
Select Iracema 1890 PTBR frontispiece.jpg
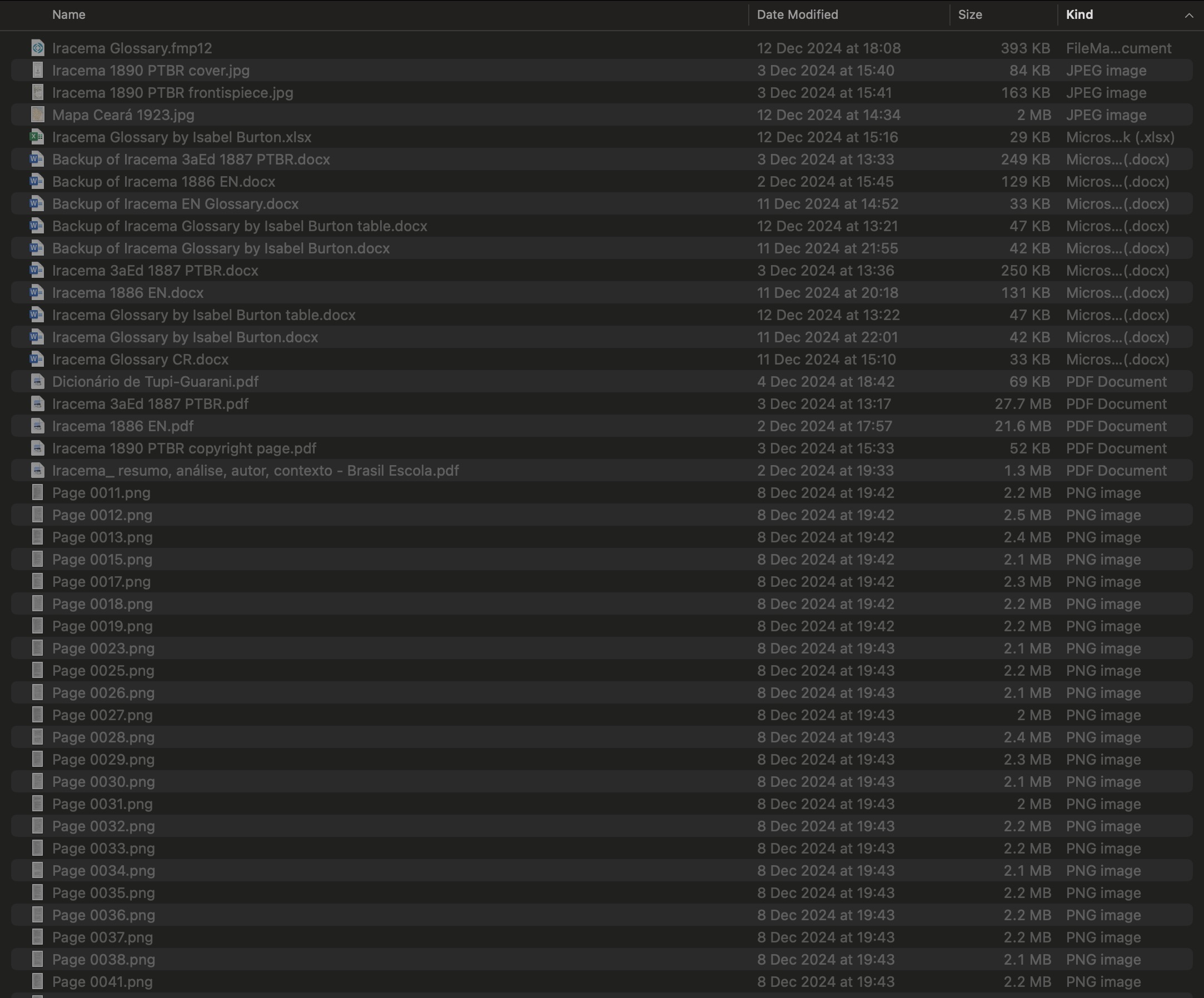point(172,93)
